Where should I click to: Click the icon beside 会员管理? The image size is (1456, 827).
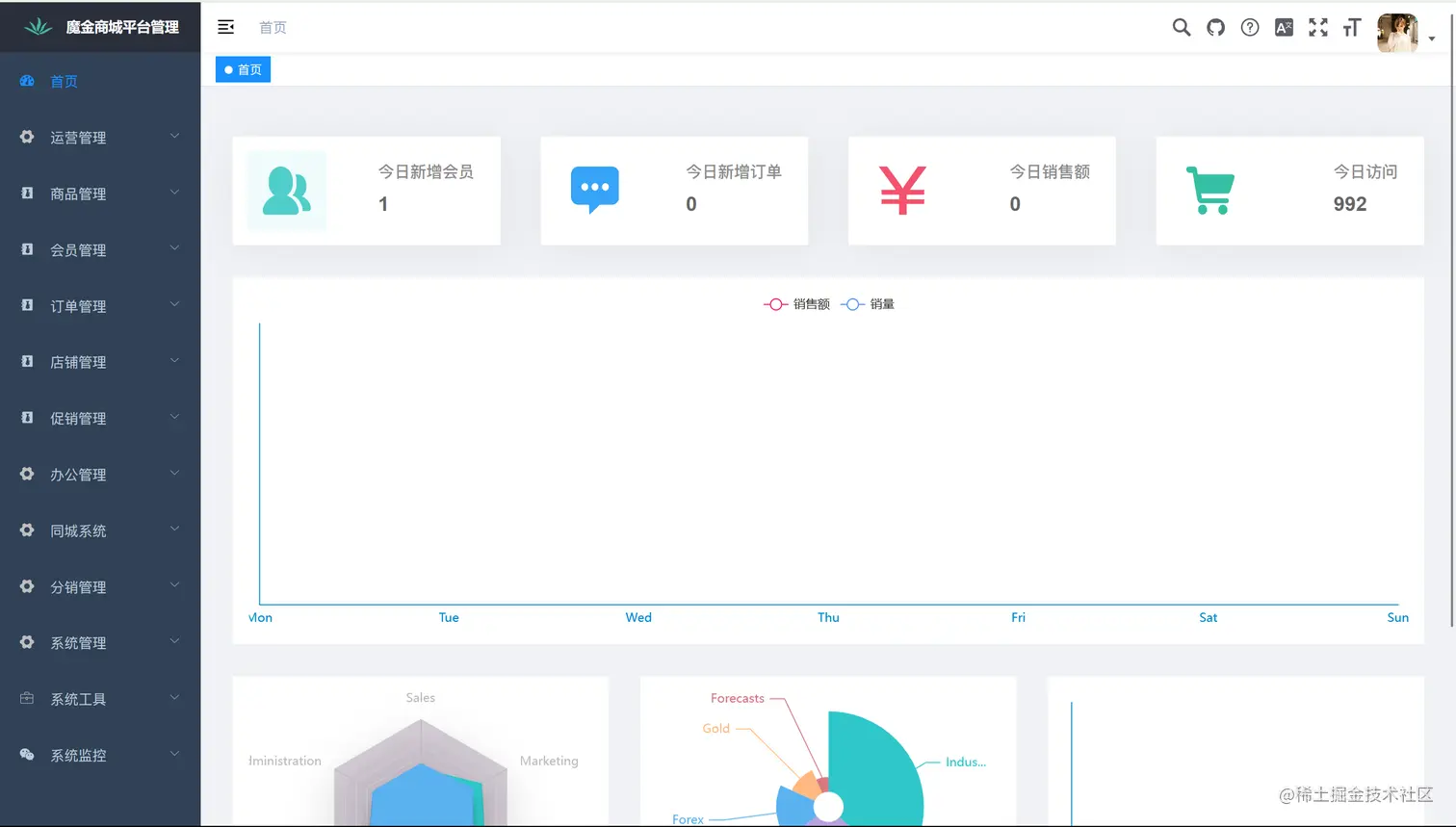[x=27, y=248]
